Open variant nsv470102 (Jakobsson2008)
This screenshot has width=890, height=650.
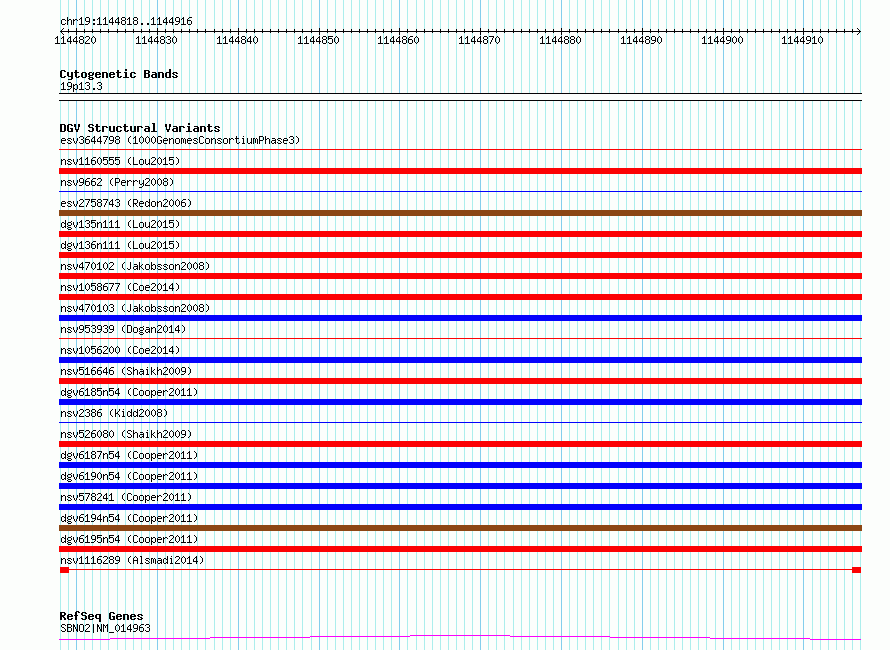click(135, 266)
